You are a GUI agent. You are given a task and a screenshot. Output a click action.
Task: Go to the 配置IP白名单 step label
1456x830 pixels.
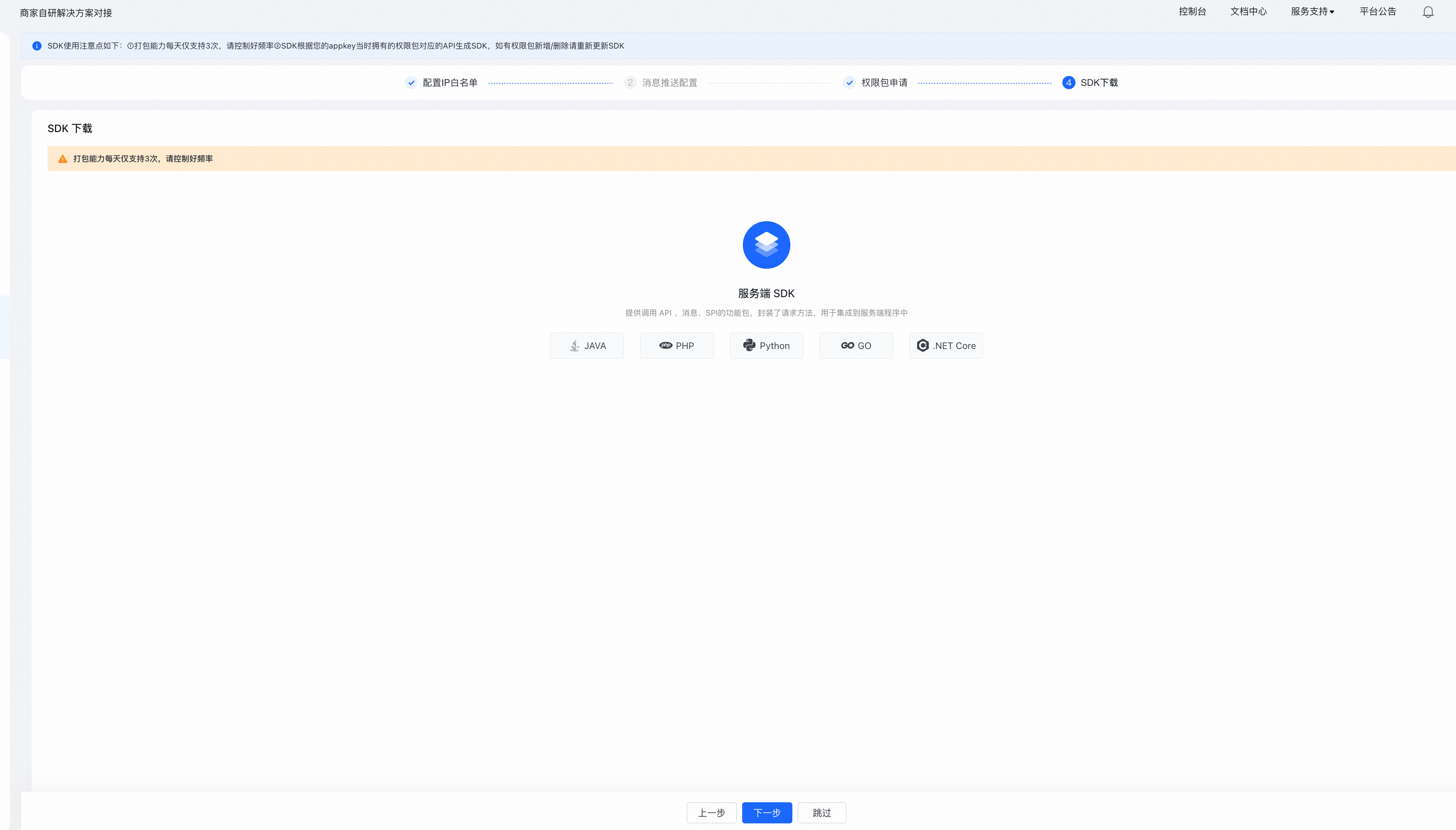click(450, 83)
